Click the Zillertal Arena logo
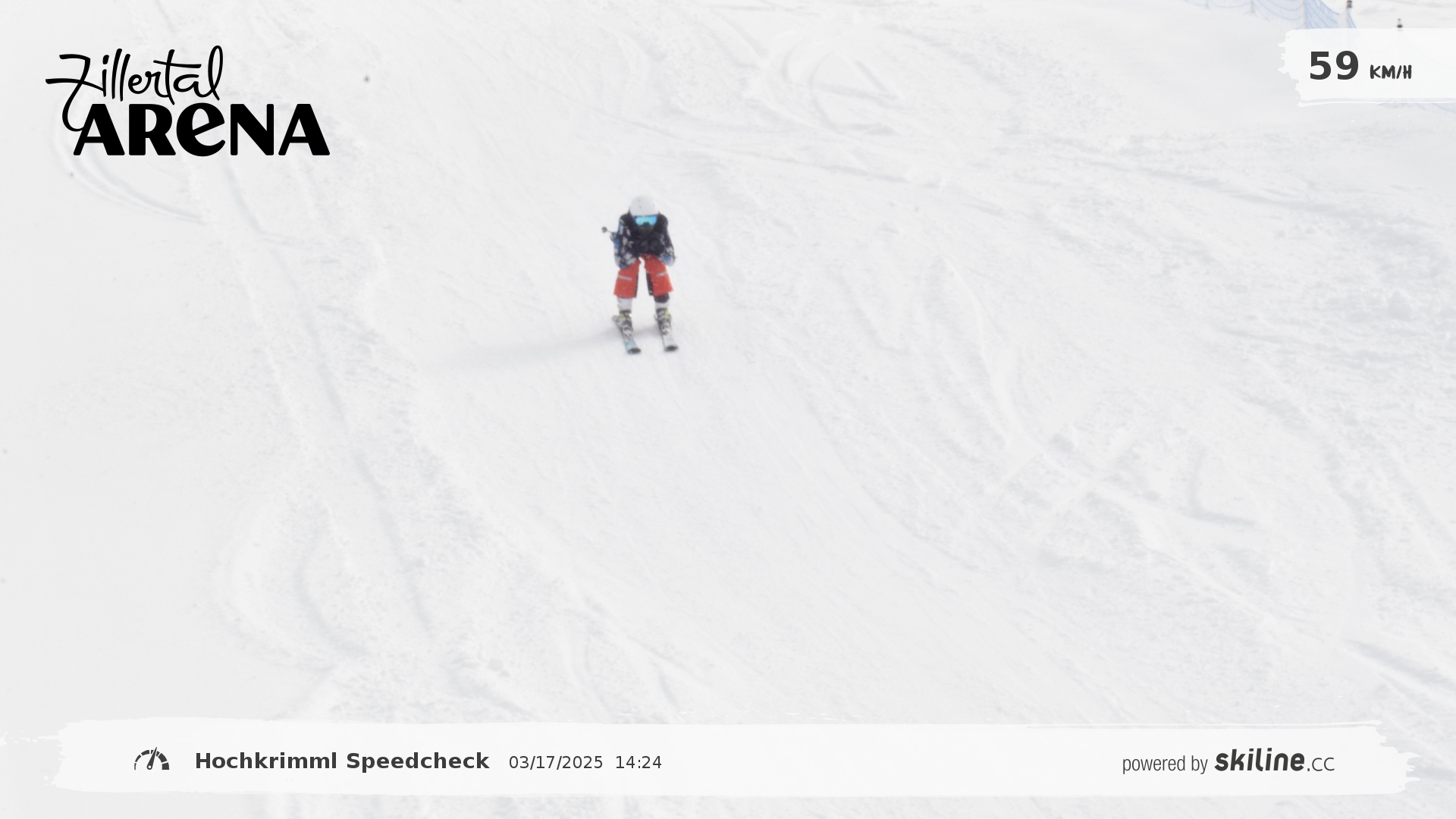 tap(188, 101)
